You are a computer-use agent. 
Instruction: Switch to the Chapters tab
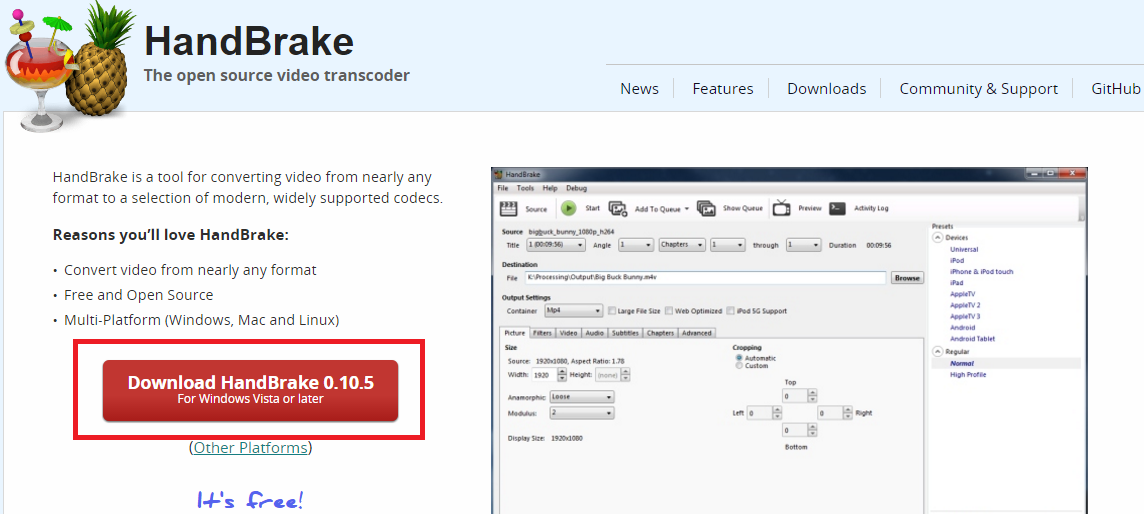[x=660, y=333]
